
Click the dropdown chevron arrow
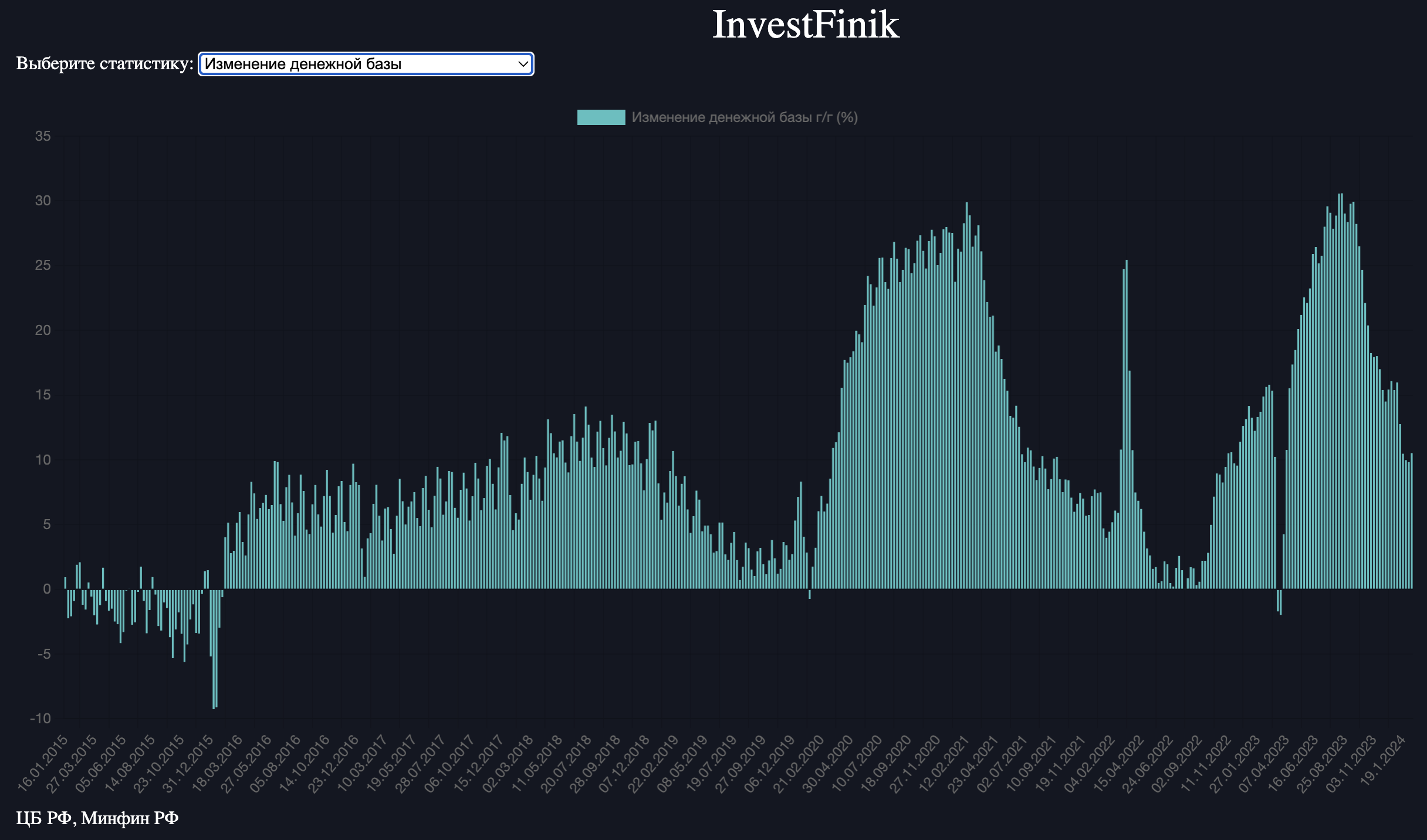pyautogui.click(x=523, y=64)
